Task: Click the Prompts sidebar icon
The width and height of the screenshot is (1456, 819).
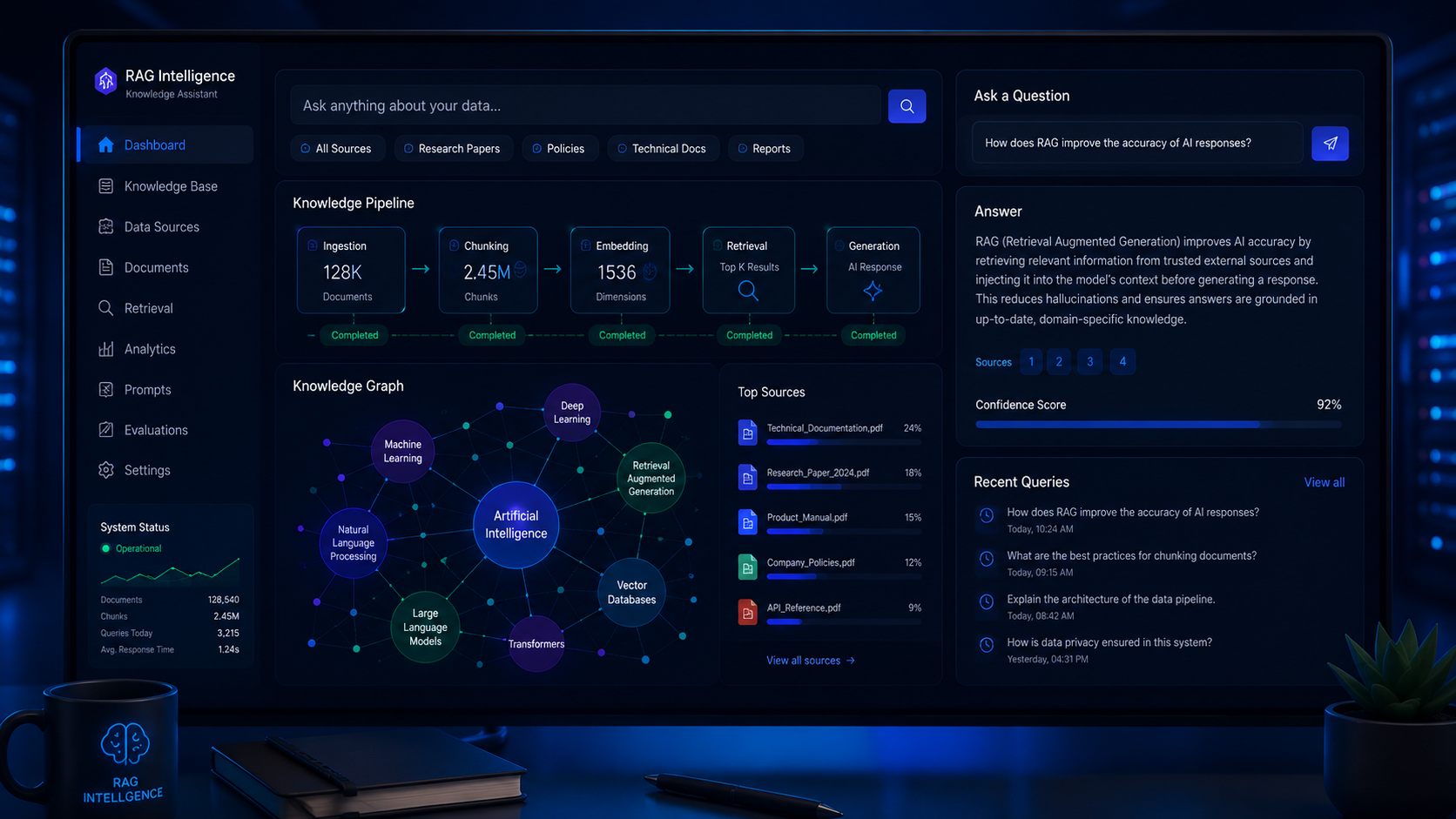Action: [106, 389]
